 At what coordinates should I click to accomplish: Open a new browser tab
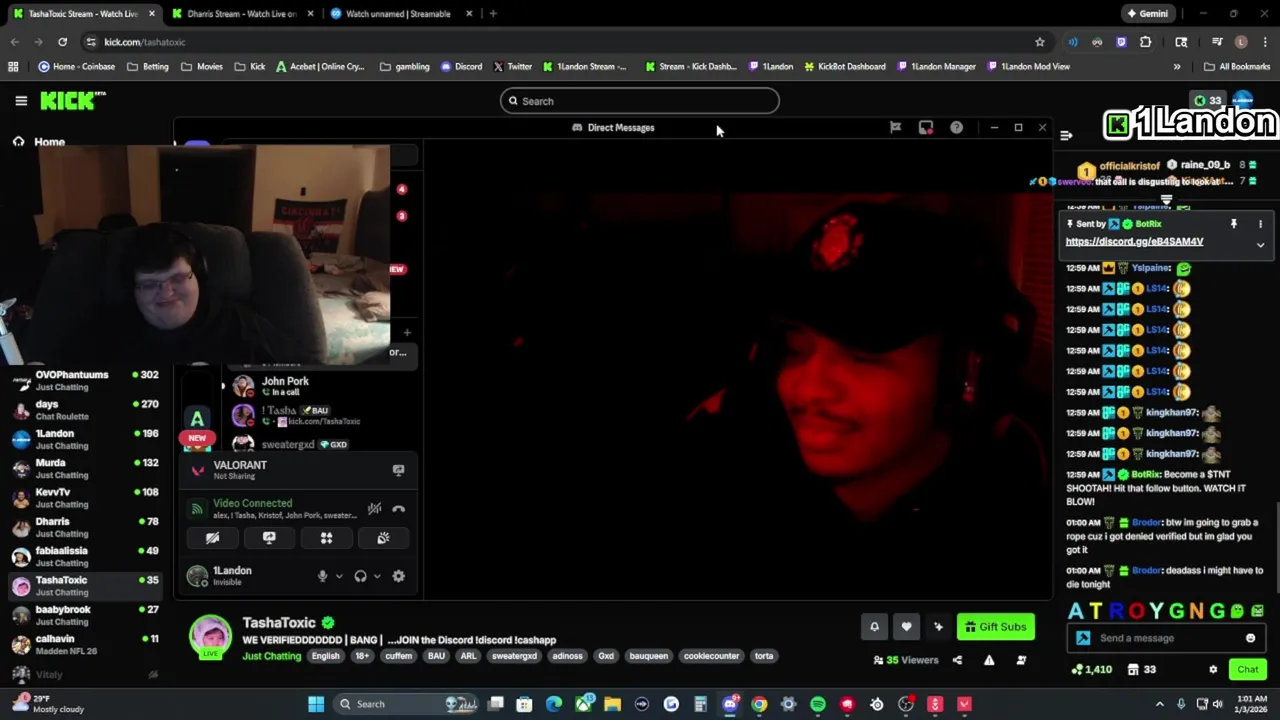pos(493,14)
